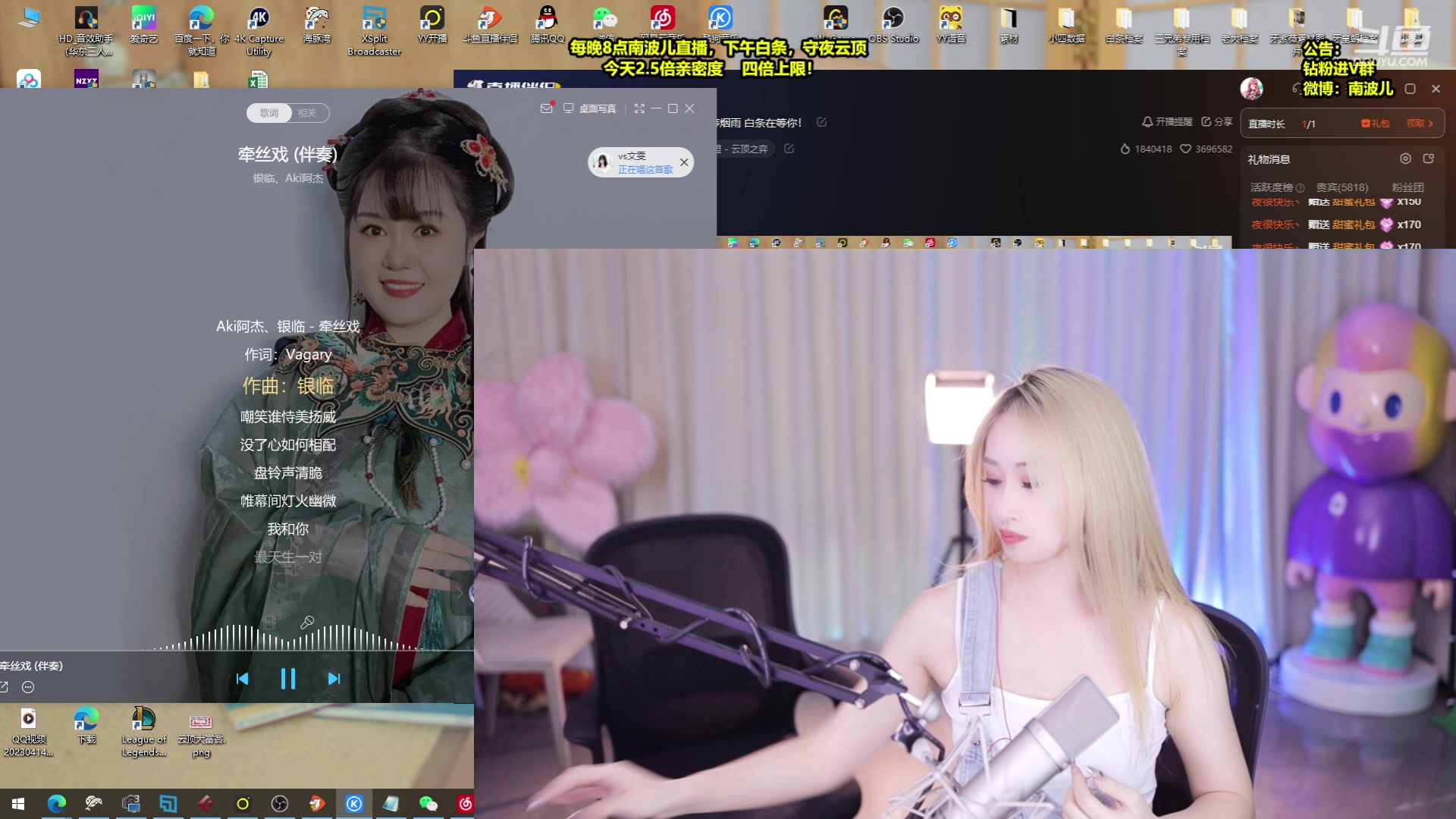Screen dimensions: 1456x819
Task: Switch to 活跃度榜 tab
Action: coord(1272,187)
